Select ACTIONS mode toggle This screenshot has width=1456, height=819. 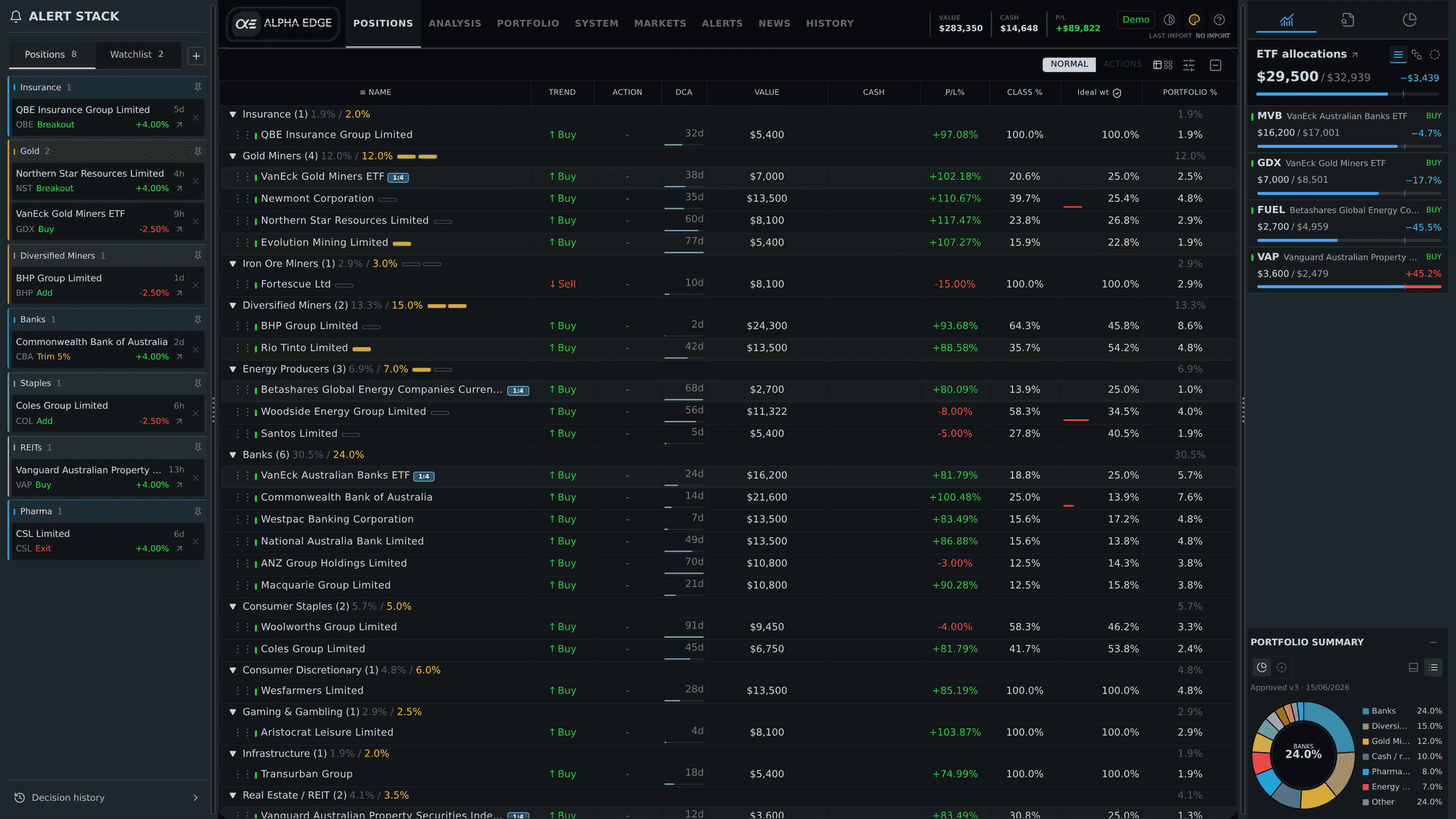(1122, 64)
